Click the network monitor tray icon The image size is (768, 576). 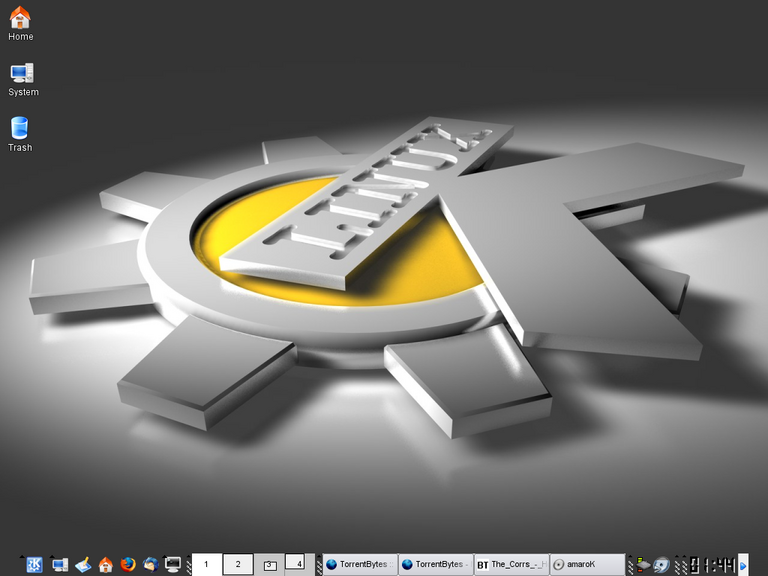click(643, 565)
